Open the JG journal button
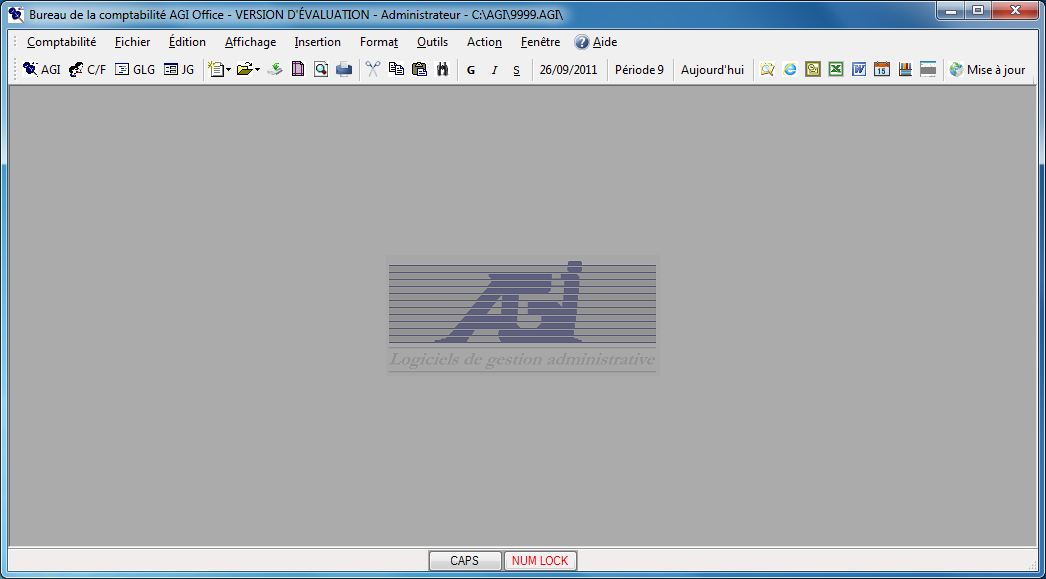The width and height of the screenshot is (1046, 579). coord(179,69)
